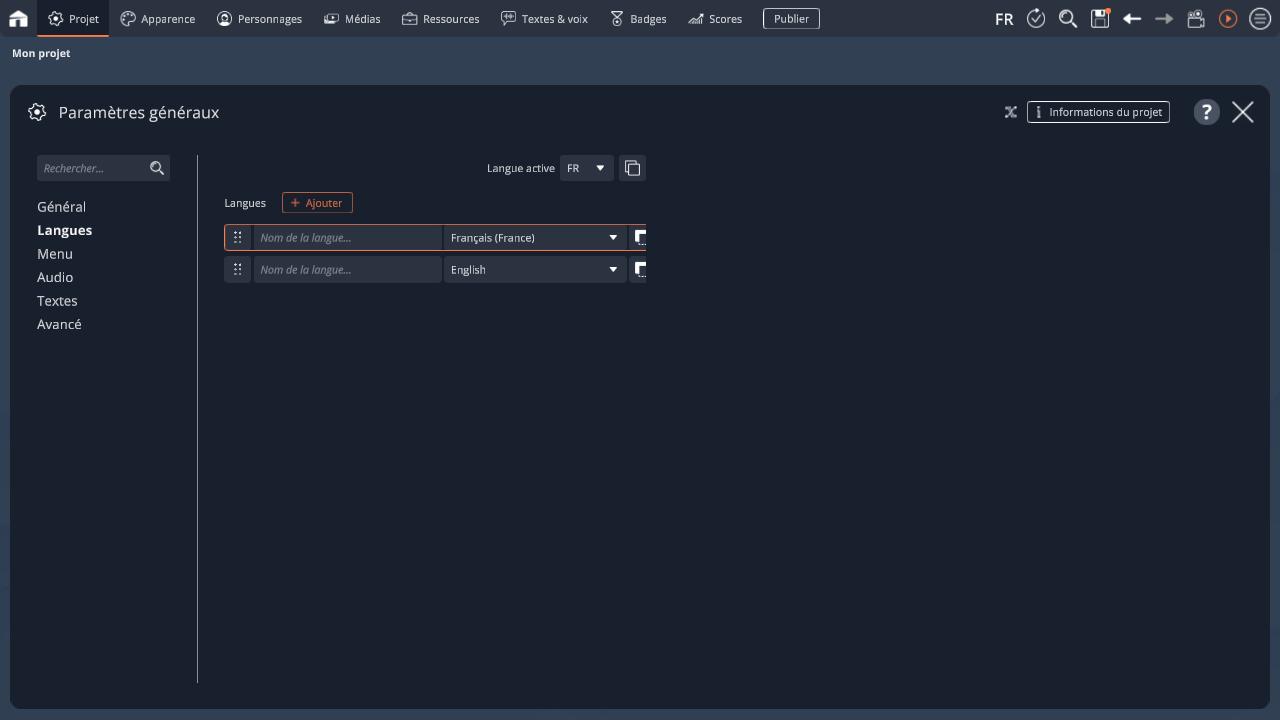Click the copy icon on the Français row
Viewport: 1280px width, 720px height.
coord(639,238)
